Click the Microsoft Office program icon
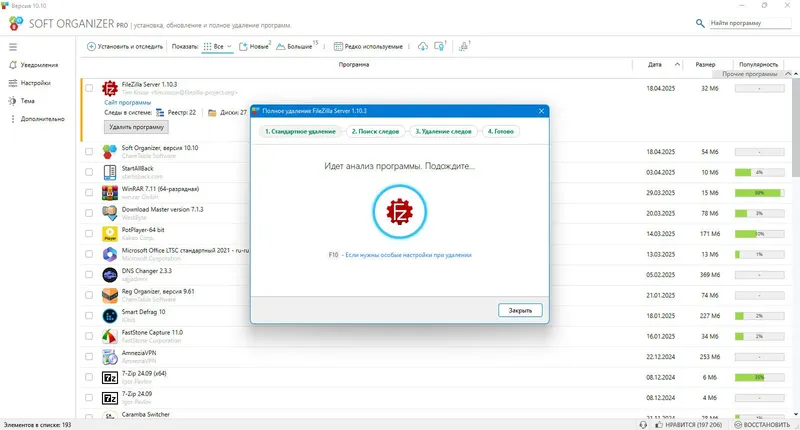The image size is (800, 430). pyautogui.click(x=110, y=254)
